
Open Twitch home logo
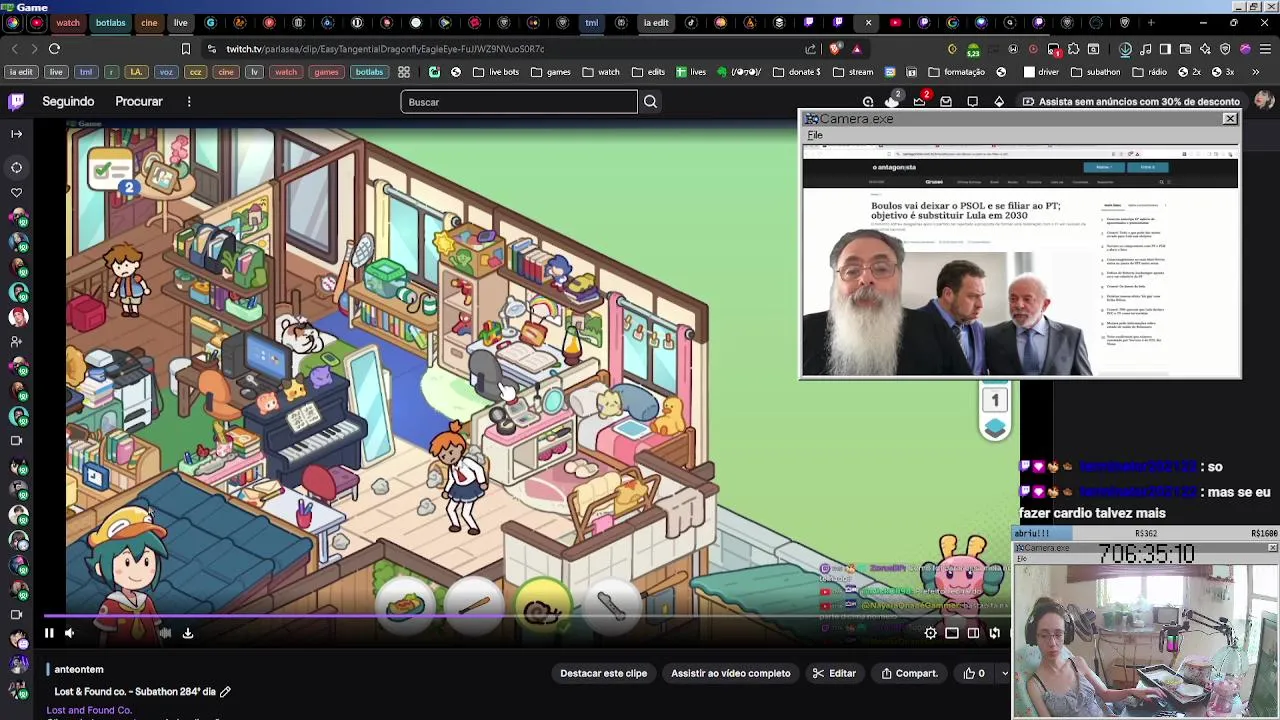(16, 101)
